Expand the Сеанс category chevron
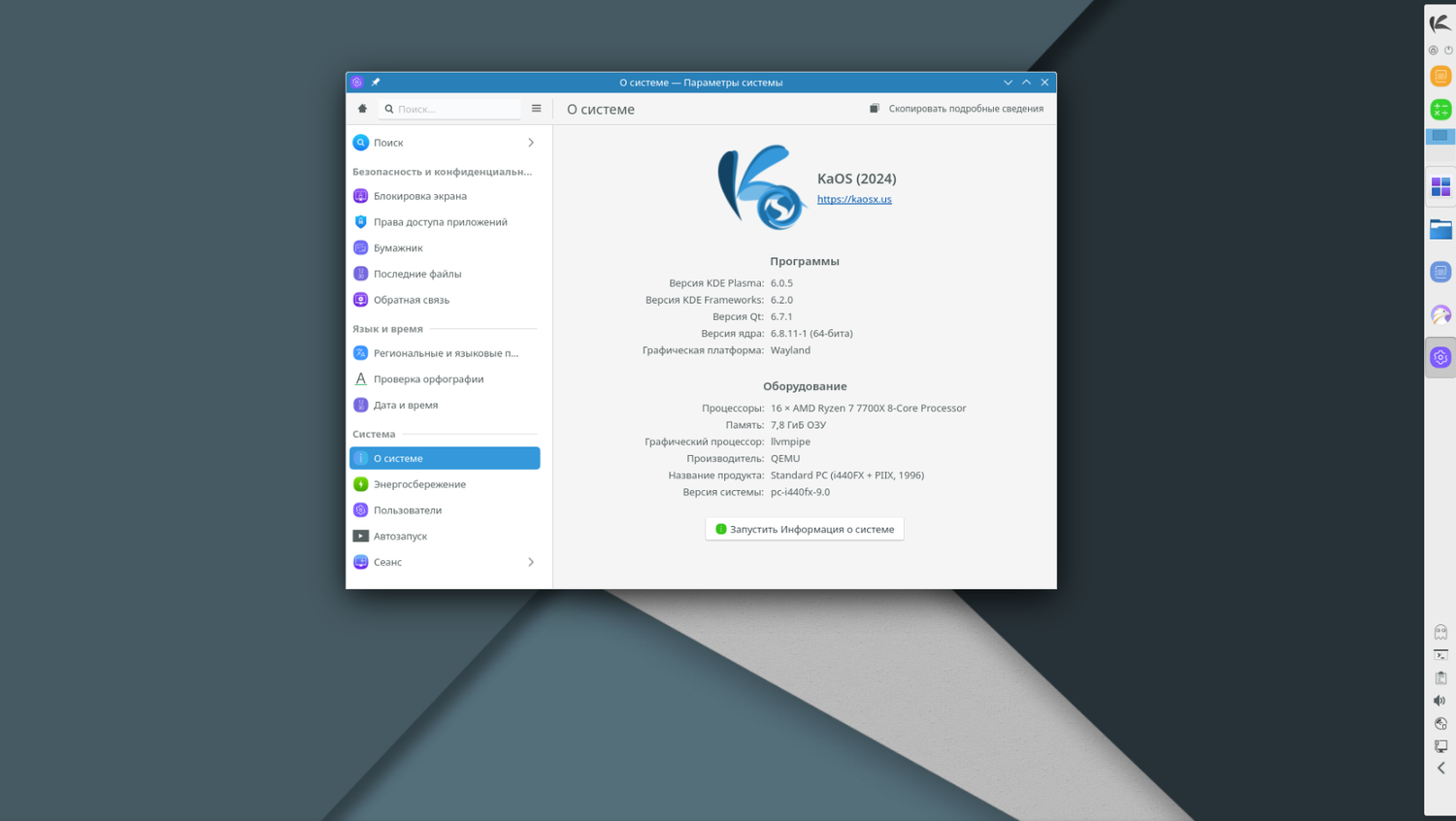The image size is (1456, 821). (531, 562)
